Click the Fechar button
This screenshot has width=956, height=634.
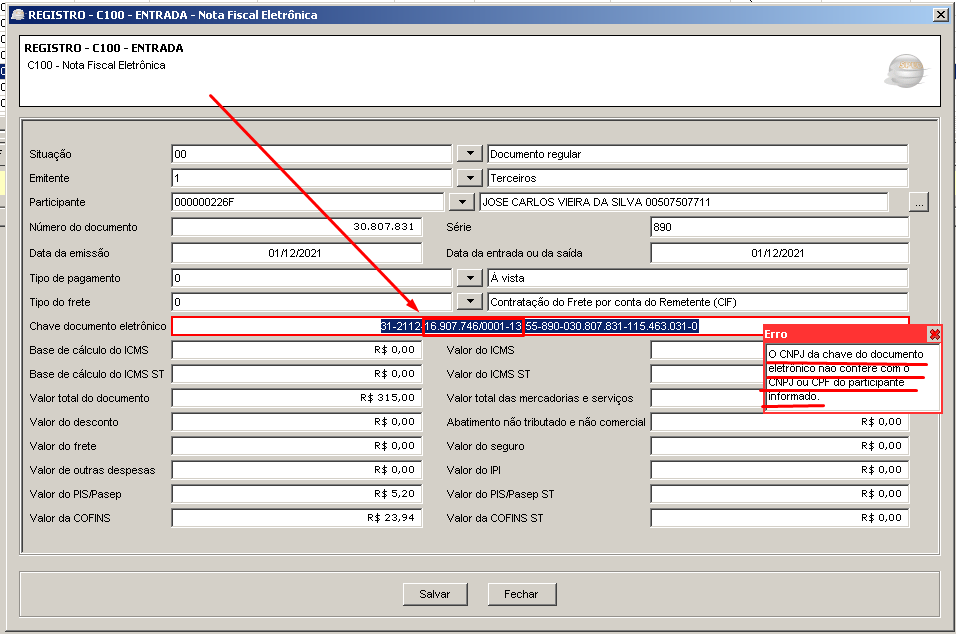[x=521, y=594]
